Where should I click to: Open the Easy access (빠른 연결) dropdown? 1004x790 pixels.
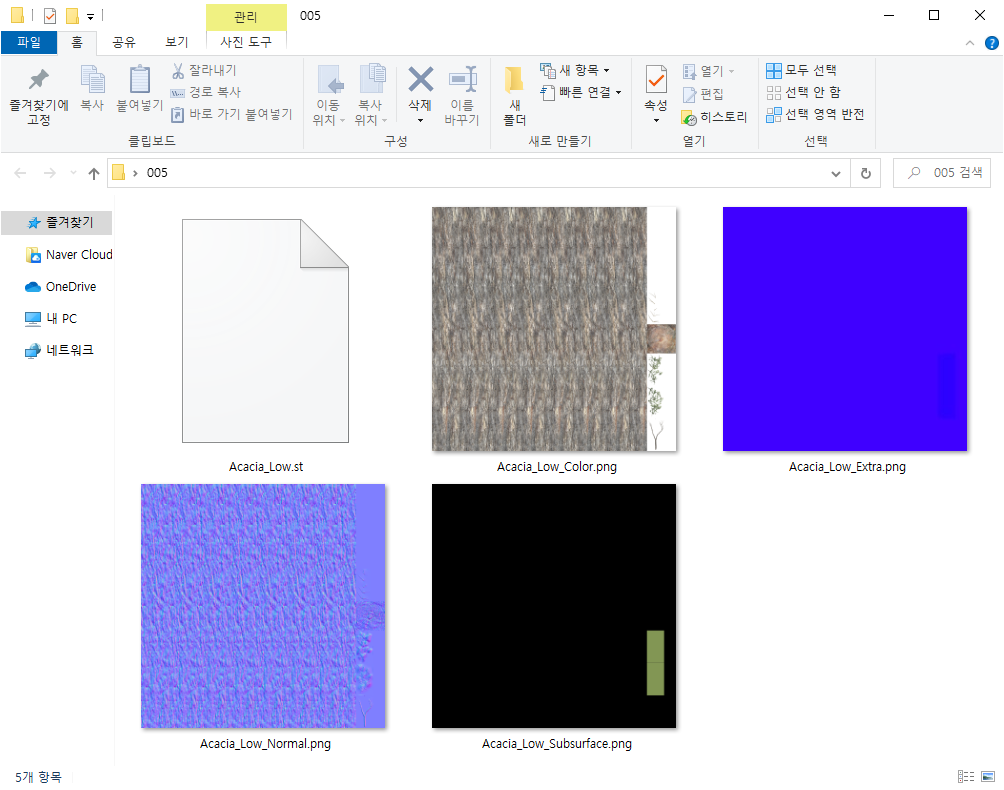click(x=581, y=93)
